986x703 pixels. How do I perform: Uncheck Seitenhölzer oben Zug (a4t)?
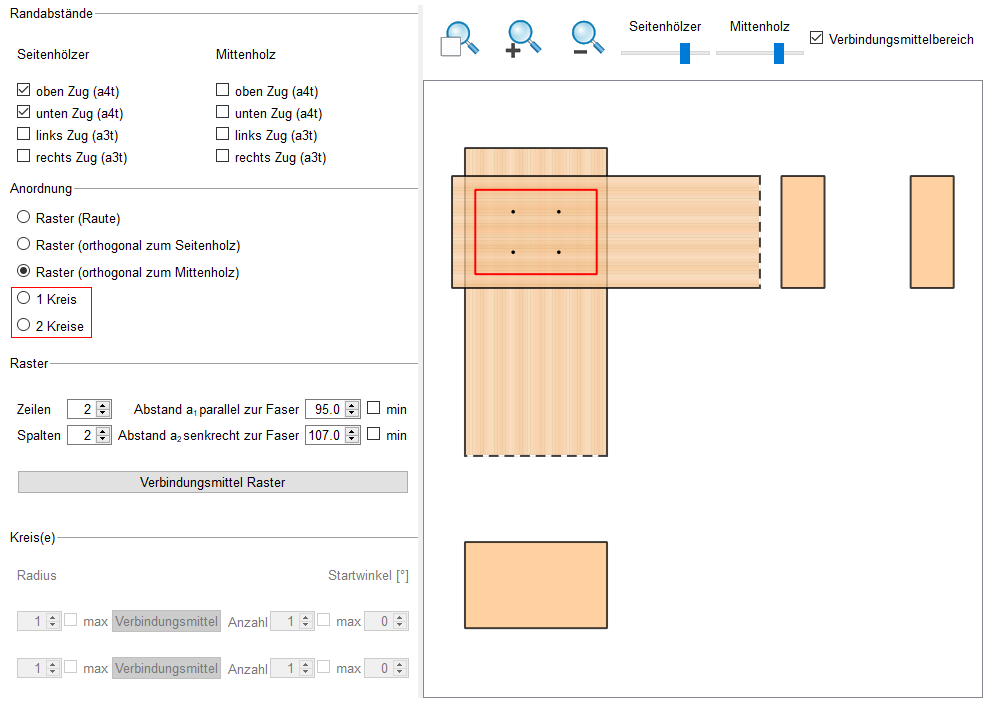coord(24,91)
